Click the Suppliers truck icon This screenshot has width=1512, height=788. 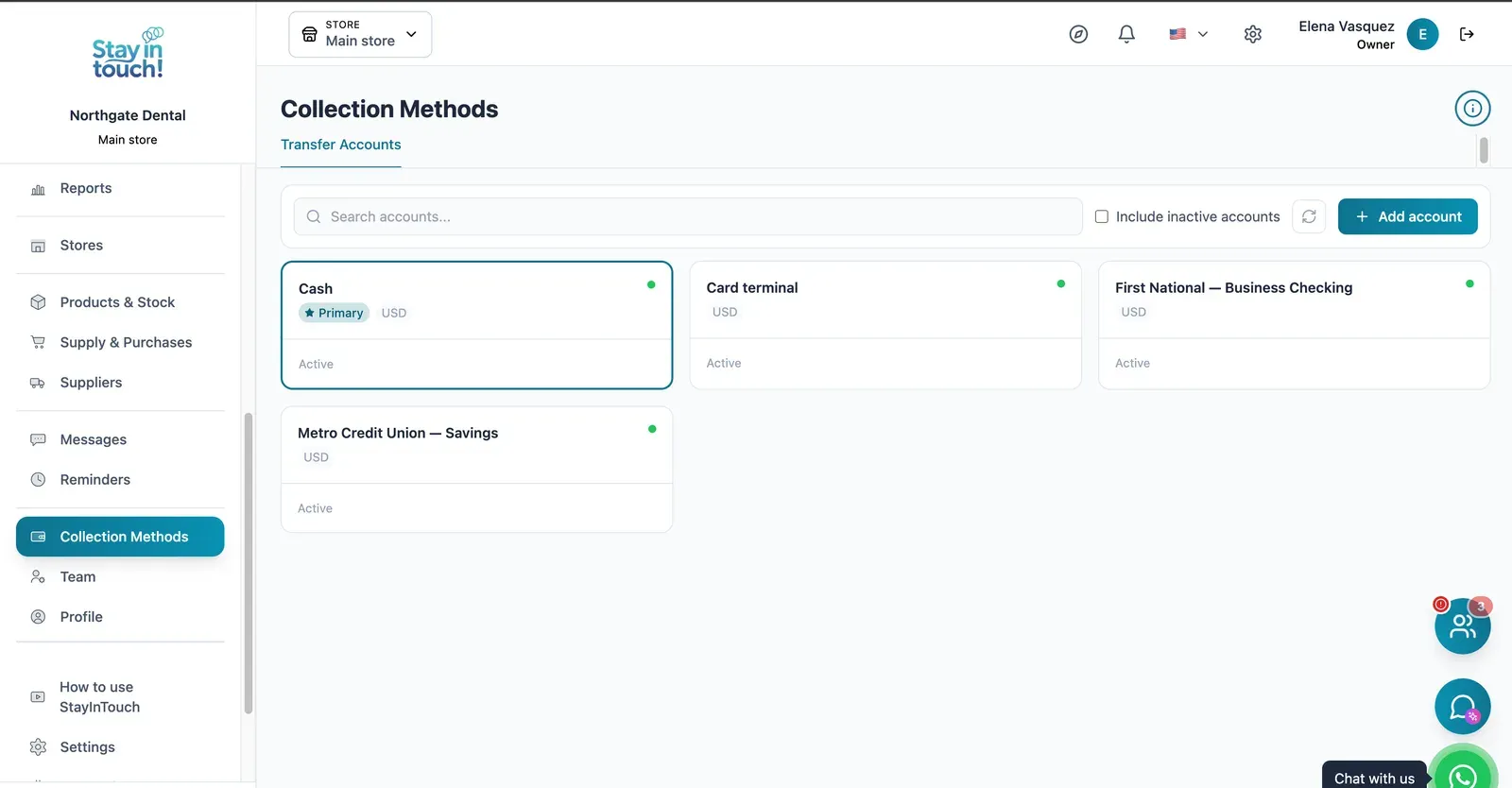click(x=38, y=383)
